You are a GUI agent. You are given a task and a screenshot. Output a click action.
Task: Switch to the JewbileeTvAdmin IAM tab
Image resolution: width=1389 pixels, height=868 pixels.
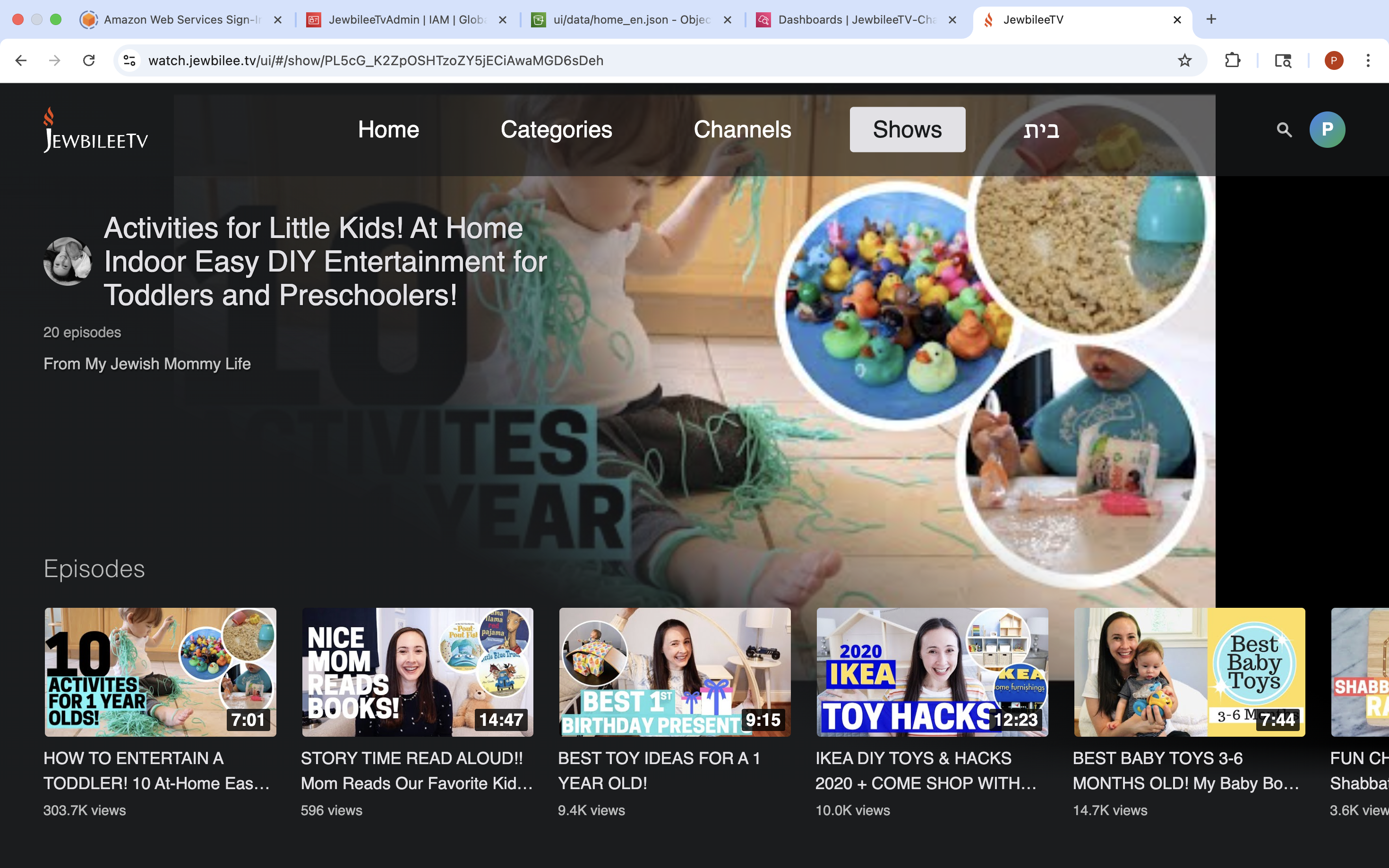pos(405,20)
